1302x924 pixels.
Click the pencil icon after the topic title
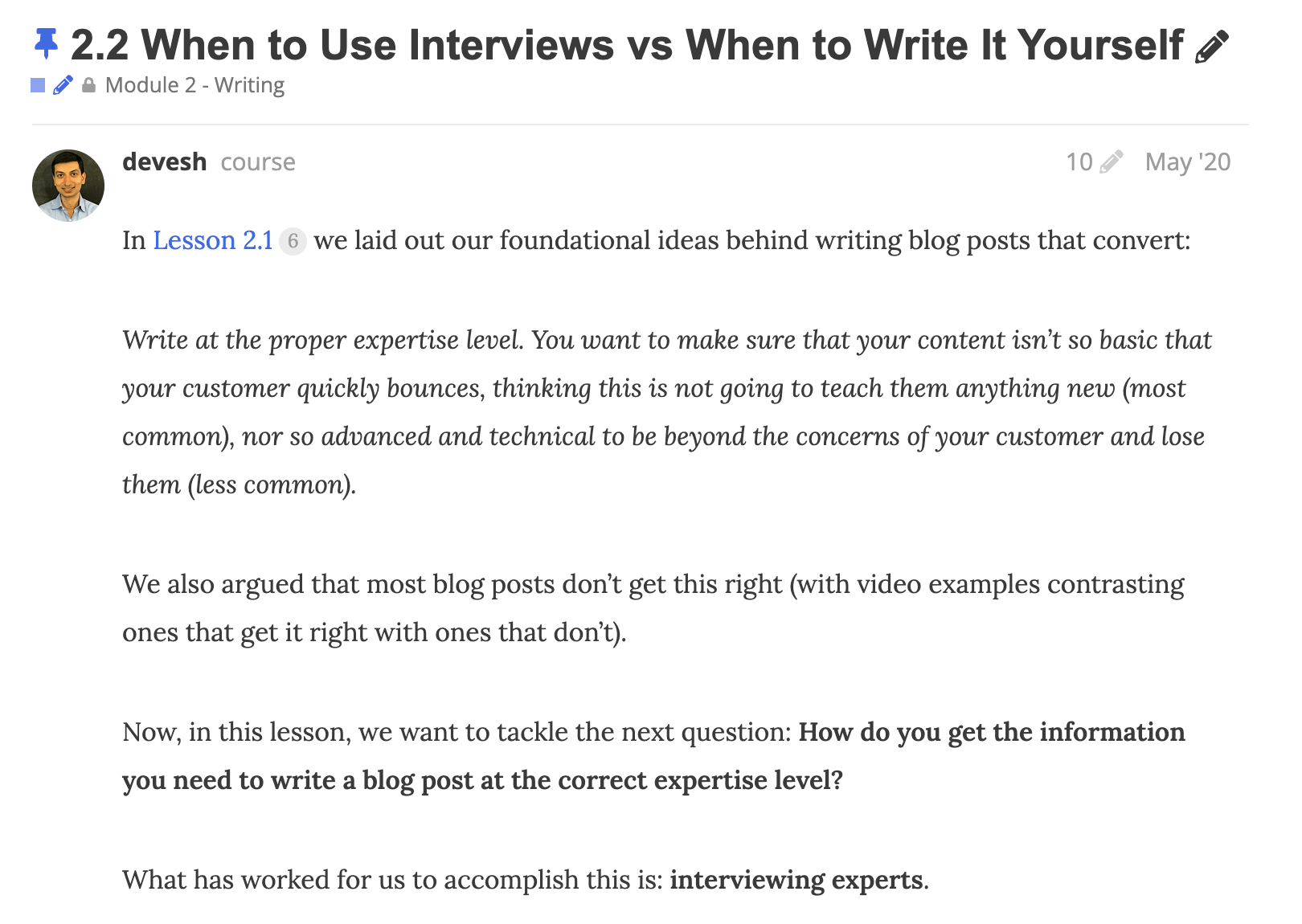point(1212,47)
